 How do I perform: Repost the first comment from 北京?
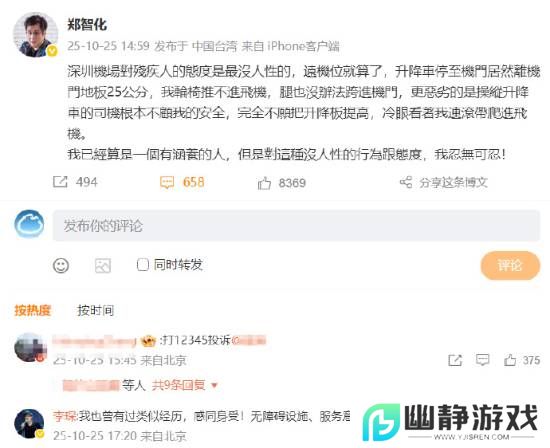point(455,360)
